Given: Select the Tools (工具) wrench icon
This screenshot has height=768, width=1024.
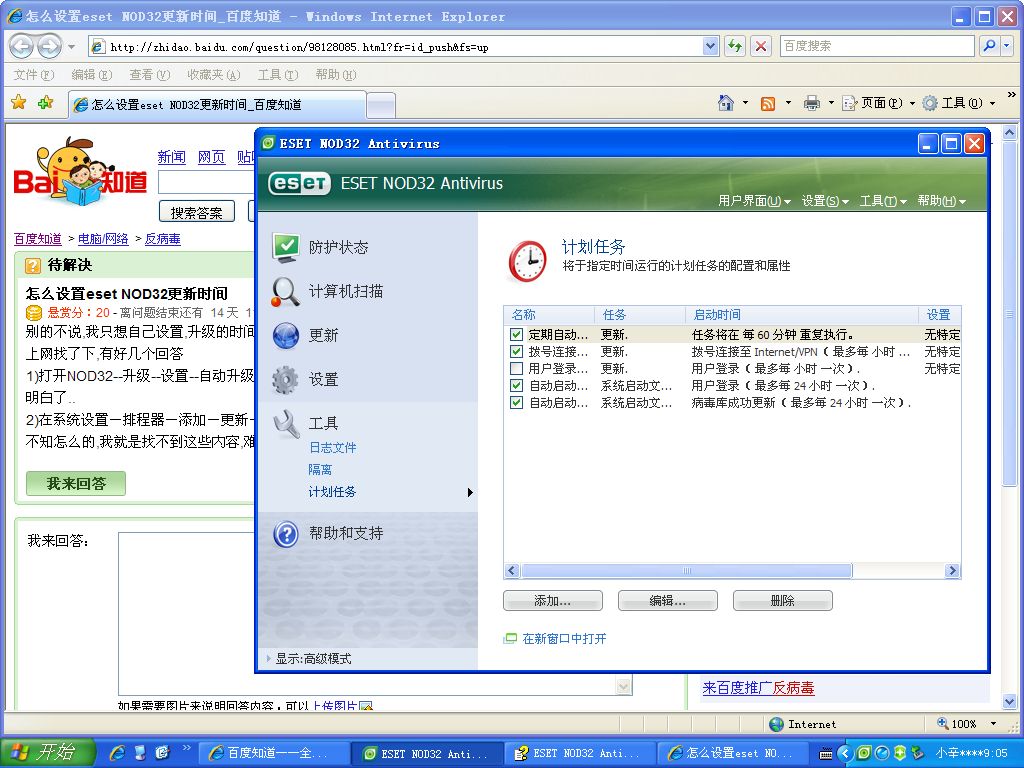Looking at the screenshot, I should tap(286, 423).
